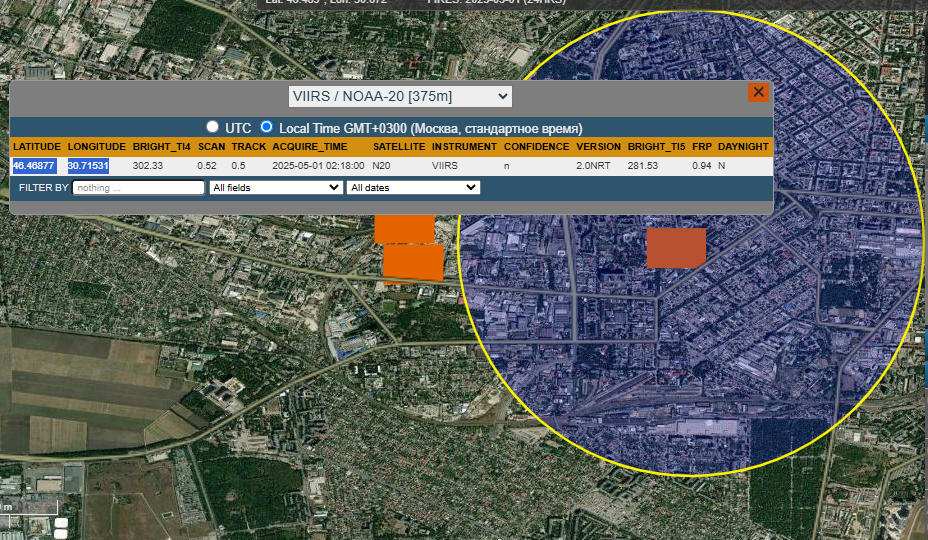
Task: Open the All fields filter dropdown
Action: 276,188
